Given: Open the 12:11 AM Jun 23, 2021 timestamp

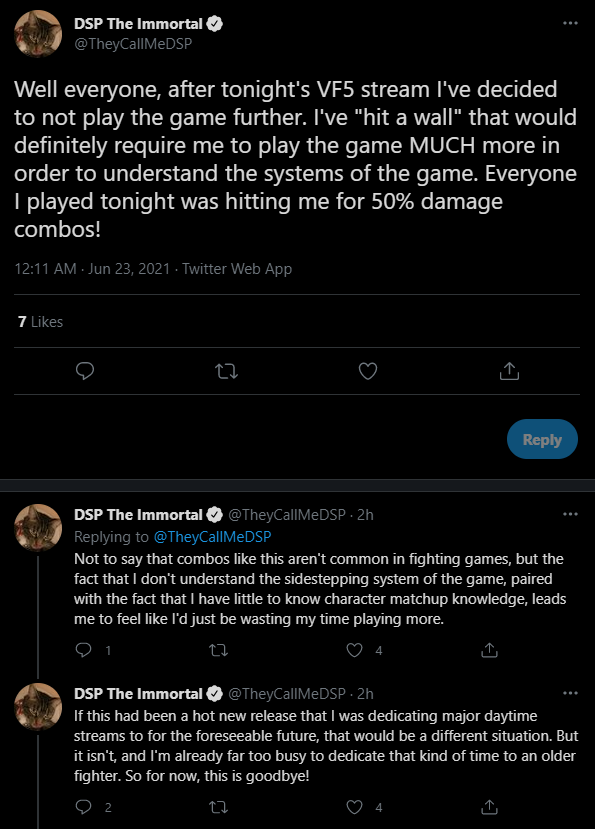Looking at the screenshot, I should 92,269.
